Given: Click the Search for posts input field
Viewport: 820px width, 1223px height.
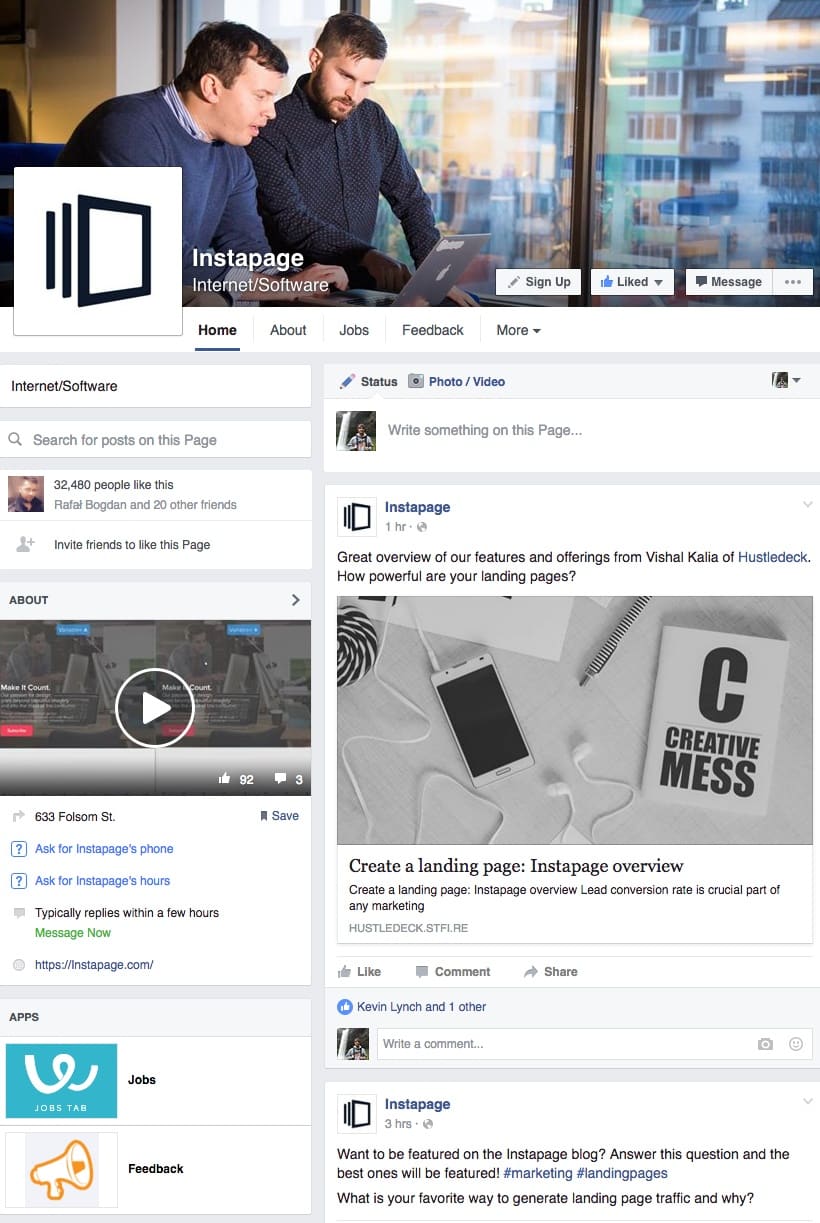Looking at the screenshot, I should click(x=156, y=440).
